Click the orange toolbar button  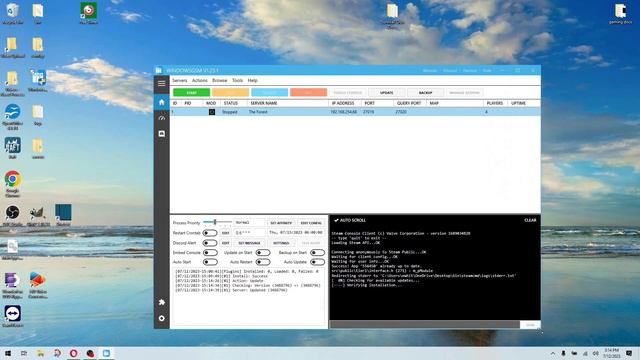[231, 93]
